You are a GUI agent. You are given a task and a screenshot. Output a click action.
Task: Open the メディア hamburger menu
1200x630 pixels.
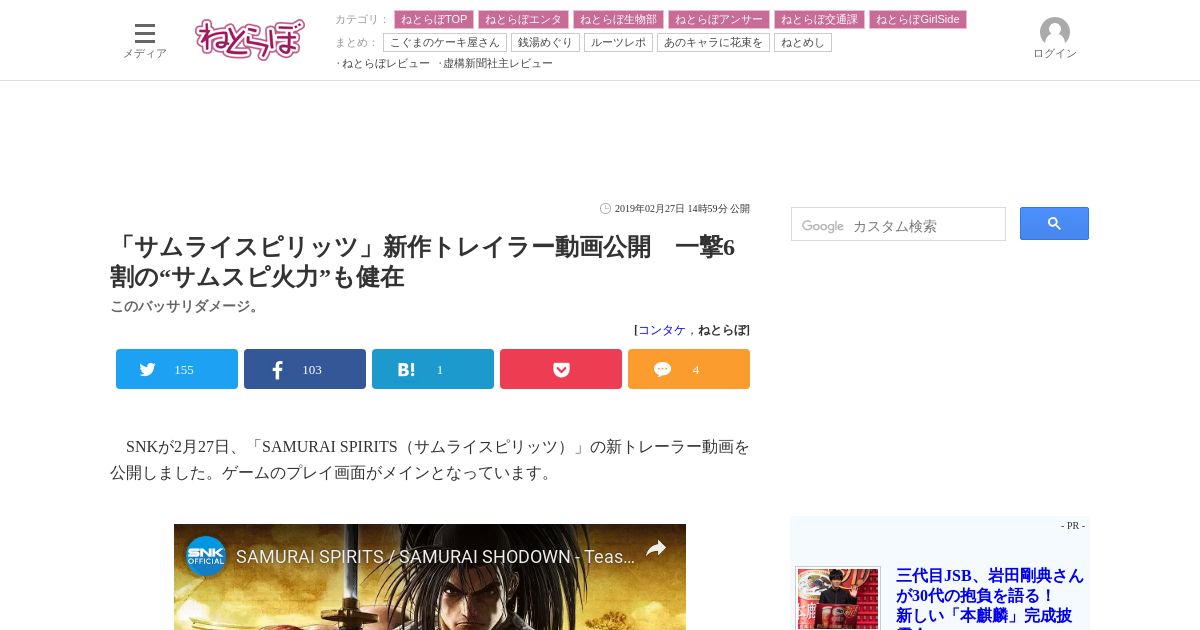point(145,40)
